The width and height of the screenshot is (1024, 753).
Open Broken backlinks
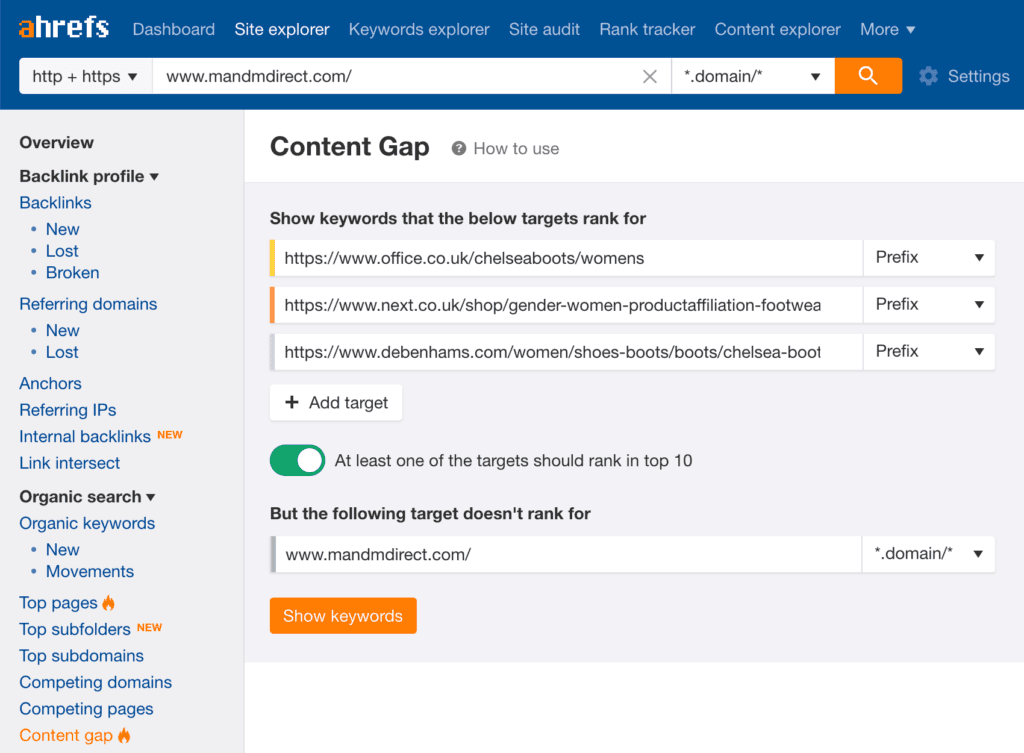[x=72, y=272]
